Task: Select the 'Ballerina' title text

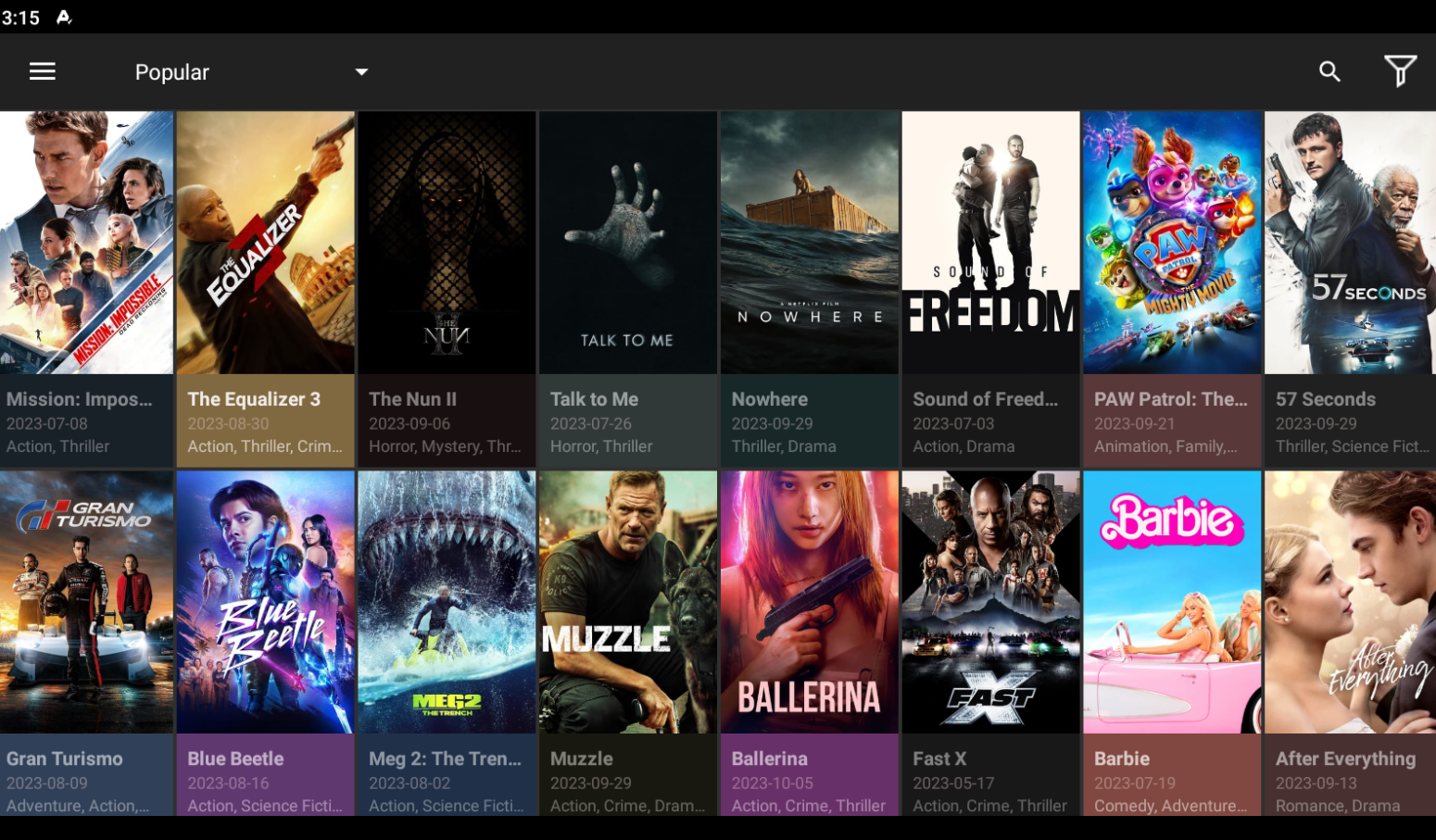Action: (x=770, y=759)
